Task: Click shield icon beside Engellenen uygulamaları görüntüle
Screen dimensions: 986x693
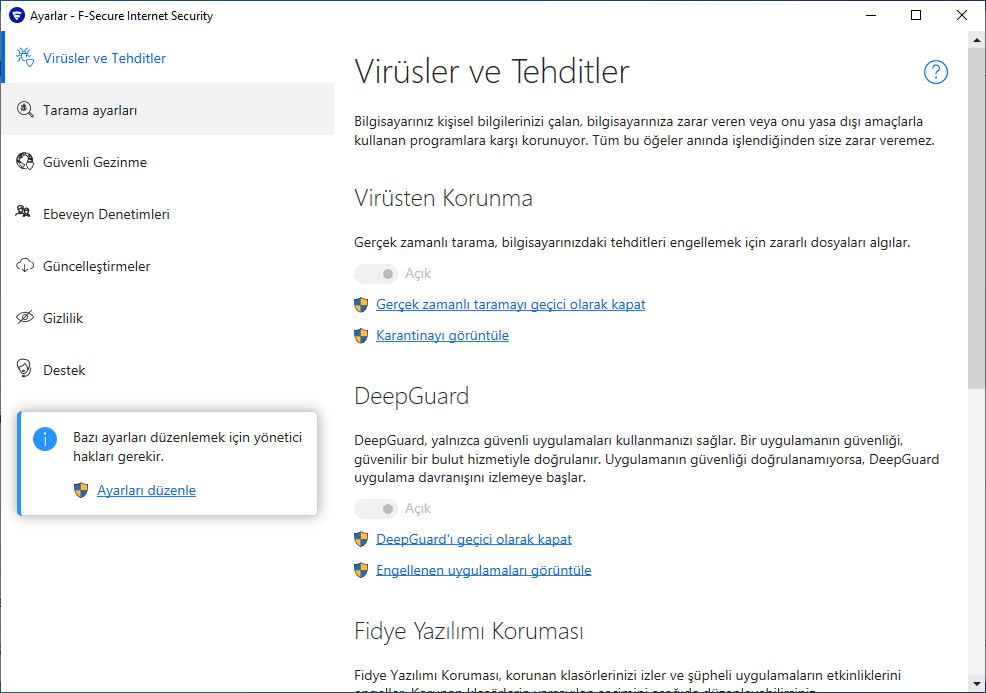Action: [x=361, y=570]
